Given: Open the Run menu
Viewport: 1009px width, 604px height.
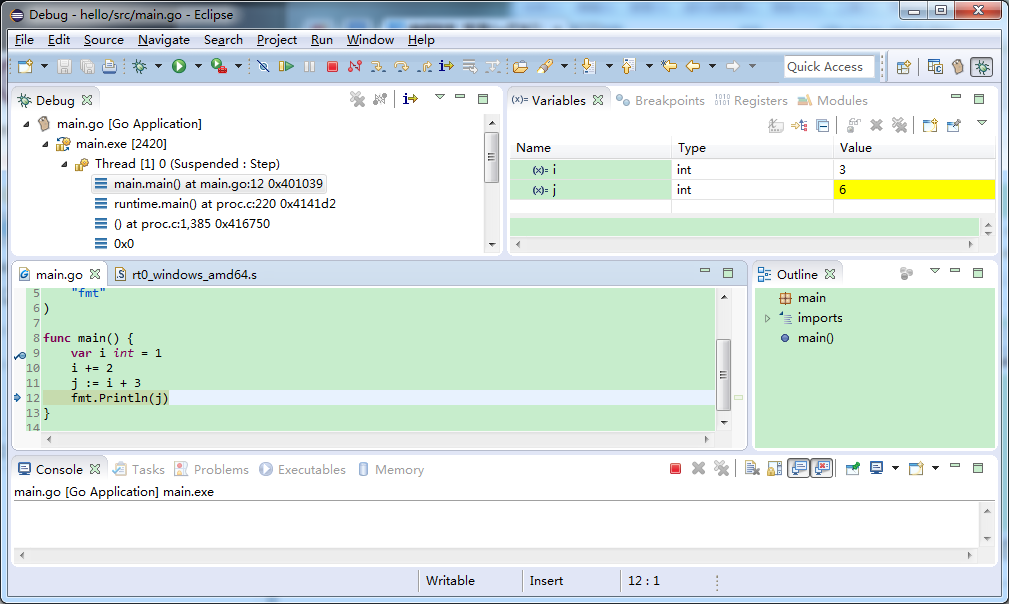Looking at the screenshot, I should [x=322, y=40].
